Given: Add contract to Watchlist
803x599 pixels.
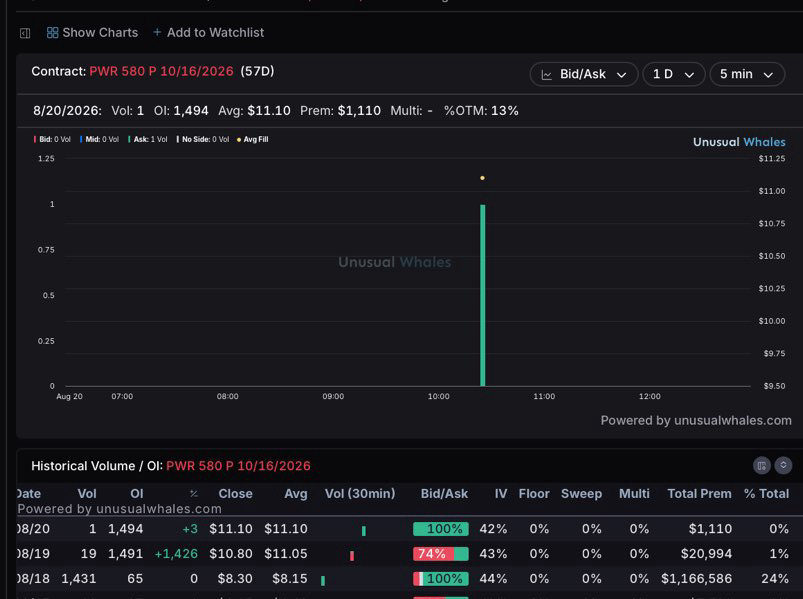Looking at the screenshot, I should 208,33.
